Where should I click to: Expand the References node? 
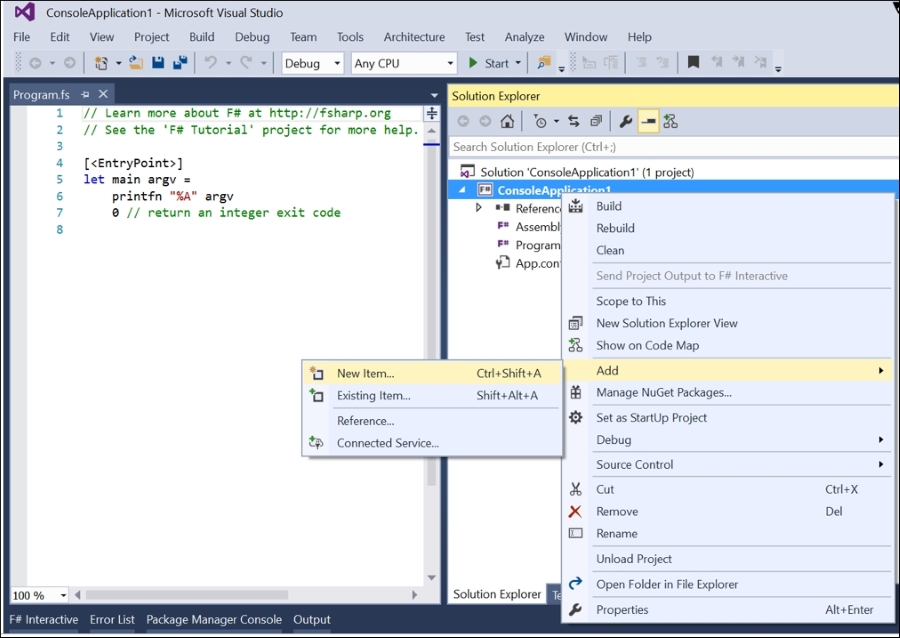(x=479, y=208)
